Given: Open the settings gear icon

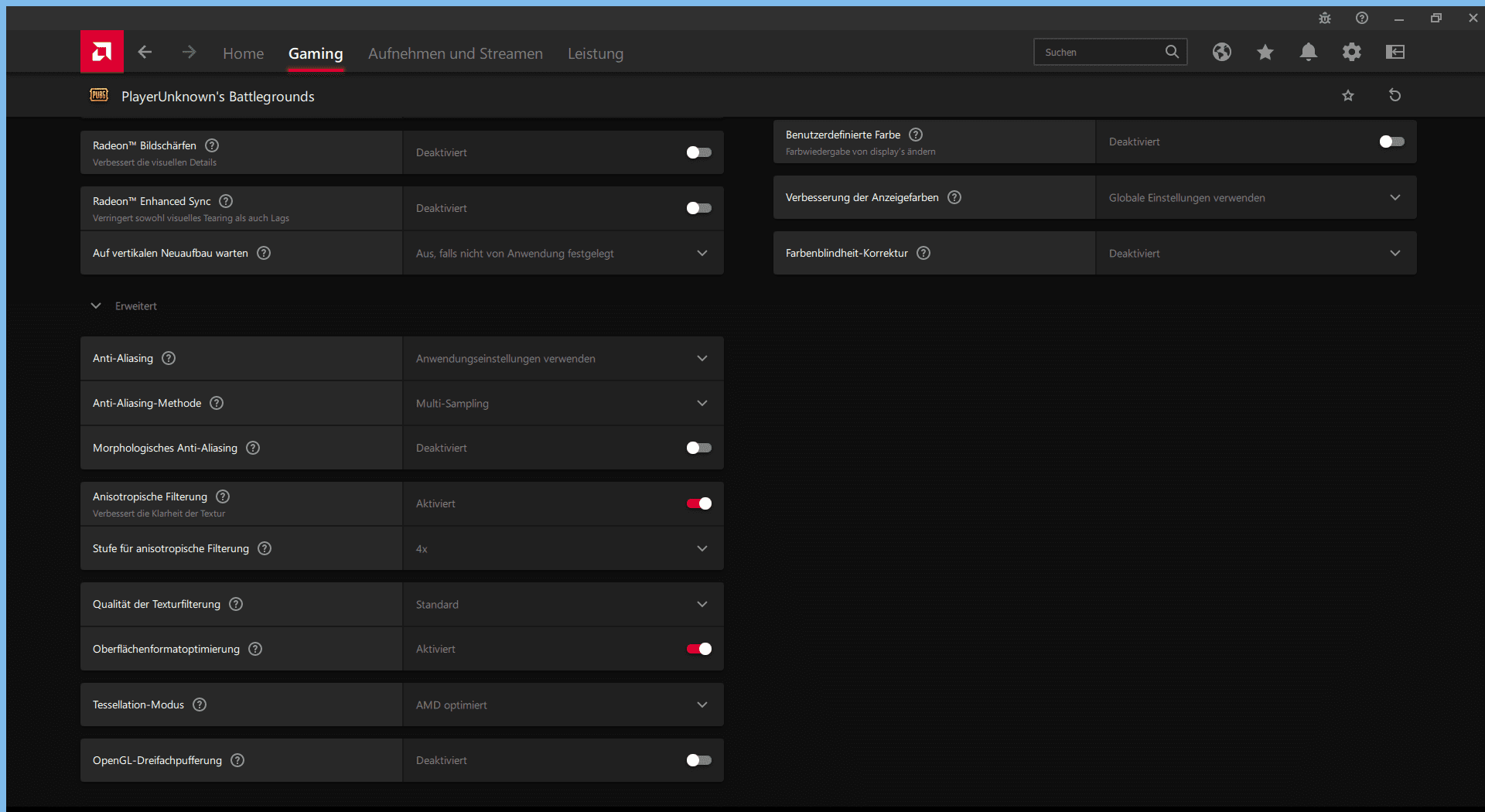Looking at the screenshot, I should (1352, 52).
